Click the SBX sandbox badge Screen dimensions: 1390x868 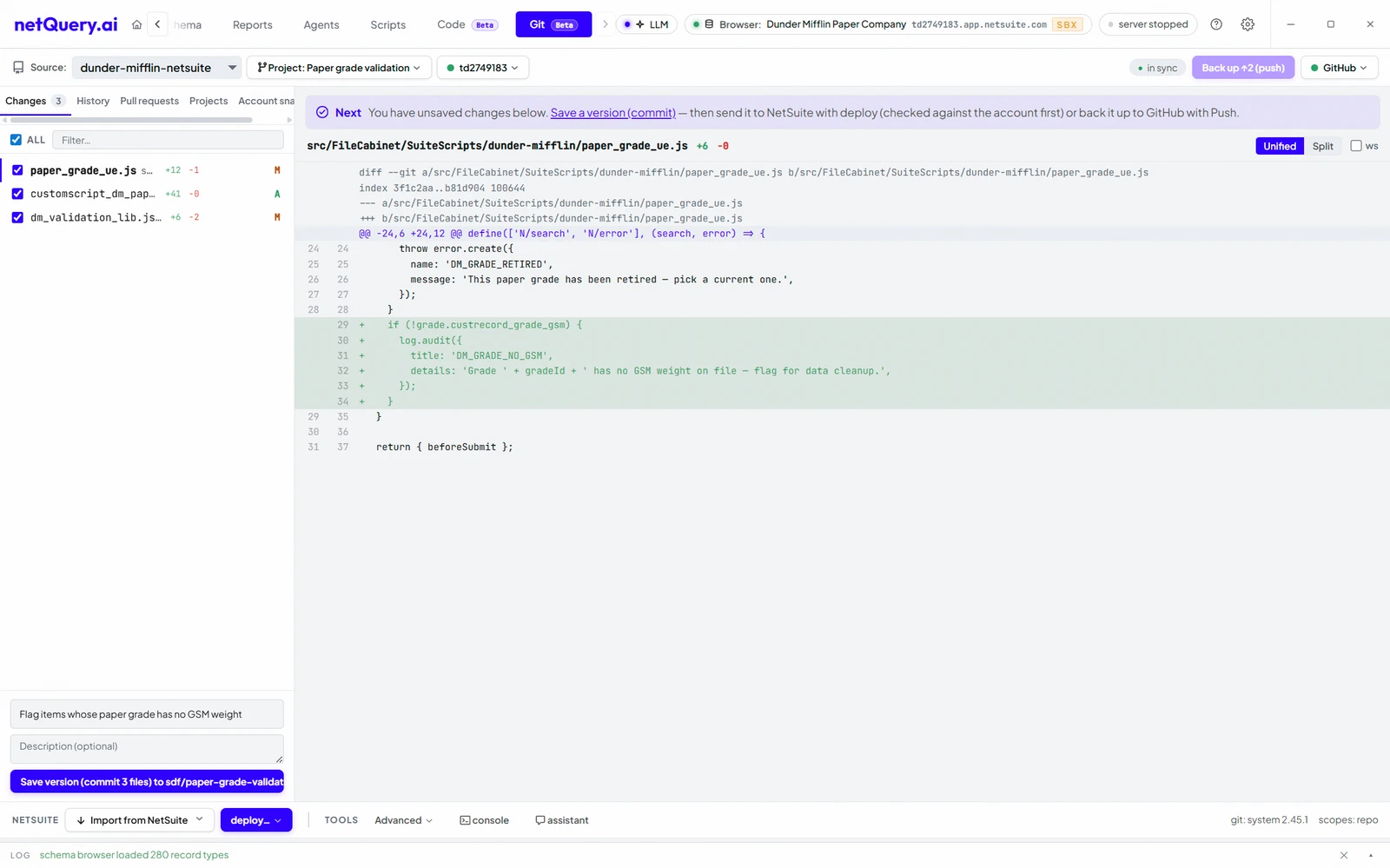(x=1067, y=24)
